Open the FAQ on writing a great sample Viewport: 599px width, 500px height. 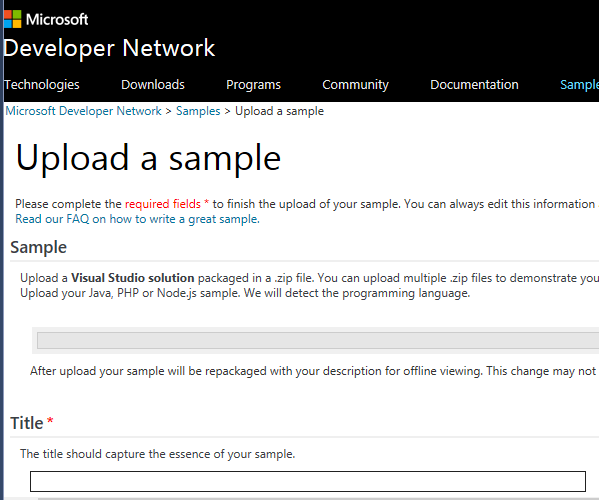(138, 219)
